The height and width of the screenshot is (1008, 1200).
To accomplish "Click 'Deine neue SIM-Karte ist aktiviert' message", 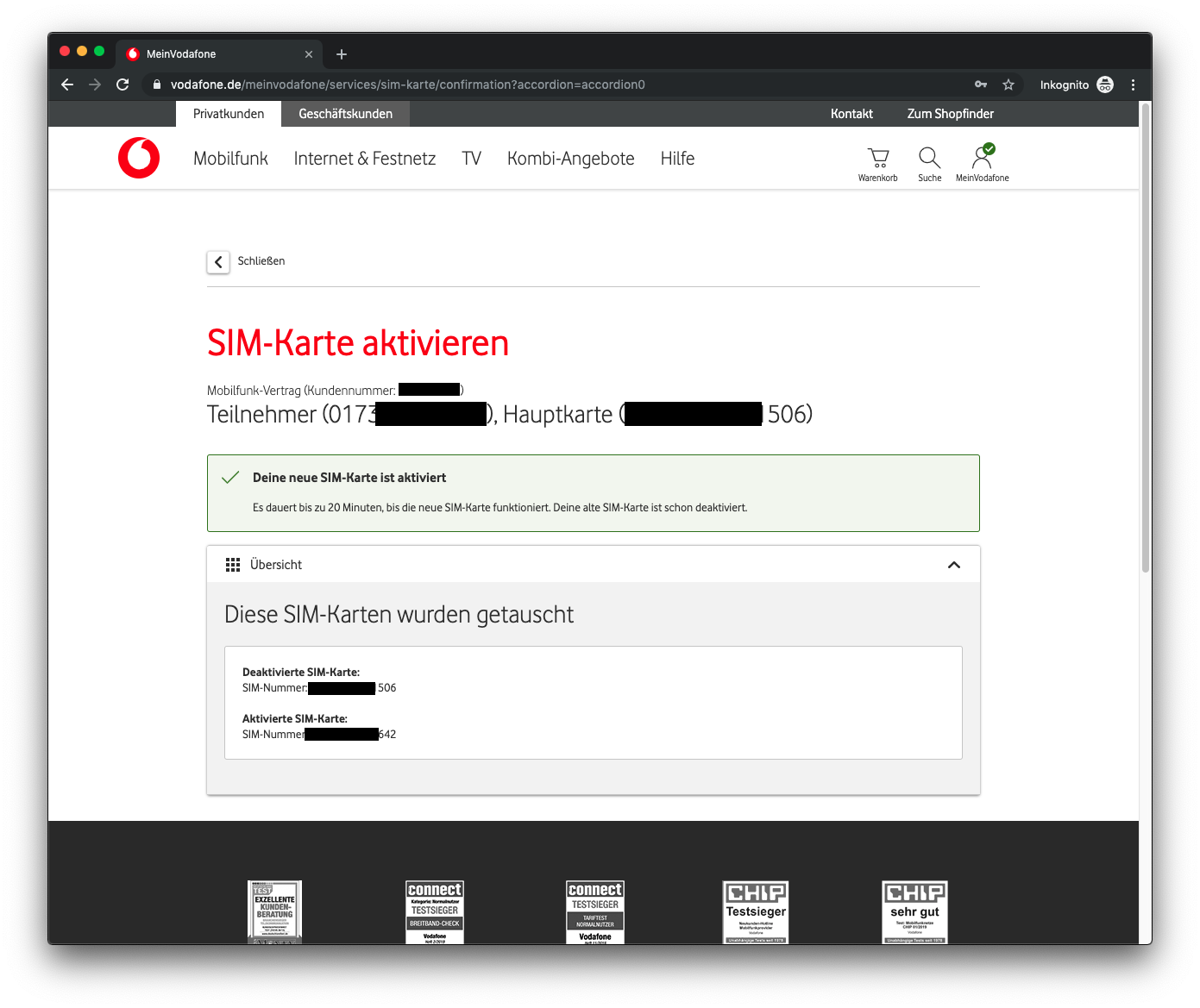I will tap(349, 478).
